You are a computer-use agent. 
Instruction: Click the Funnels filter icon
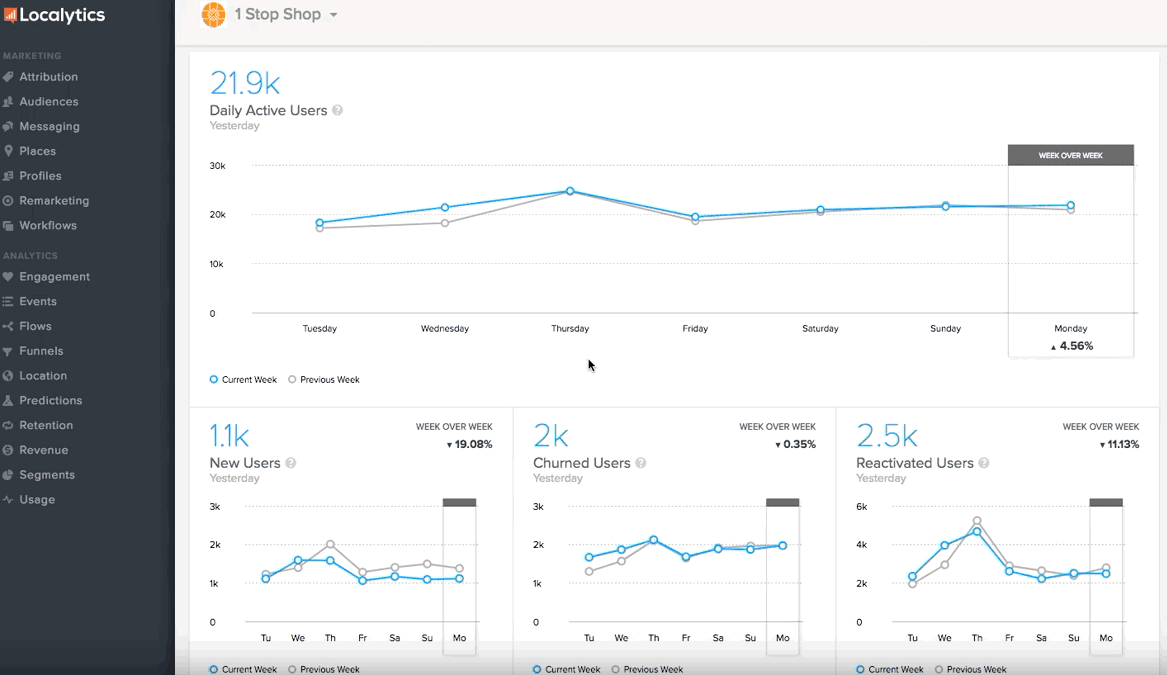[8, 351]
